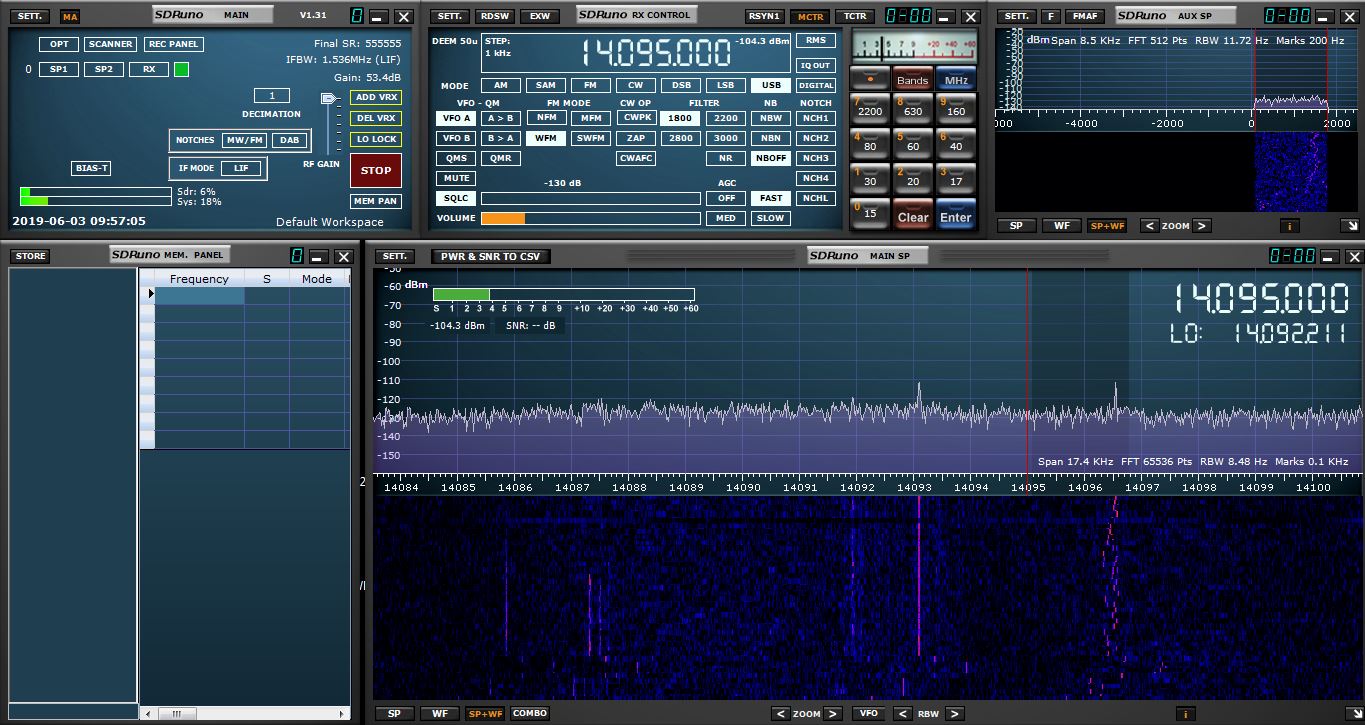
Task: Select the SP+WF view in Main SP
Action: (484, 713)
